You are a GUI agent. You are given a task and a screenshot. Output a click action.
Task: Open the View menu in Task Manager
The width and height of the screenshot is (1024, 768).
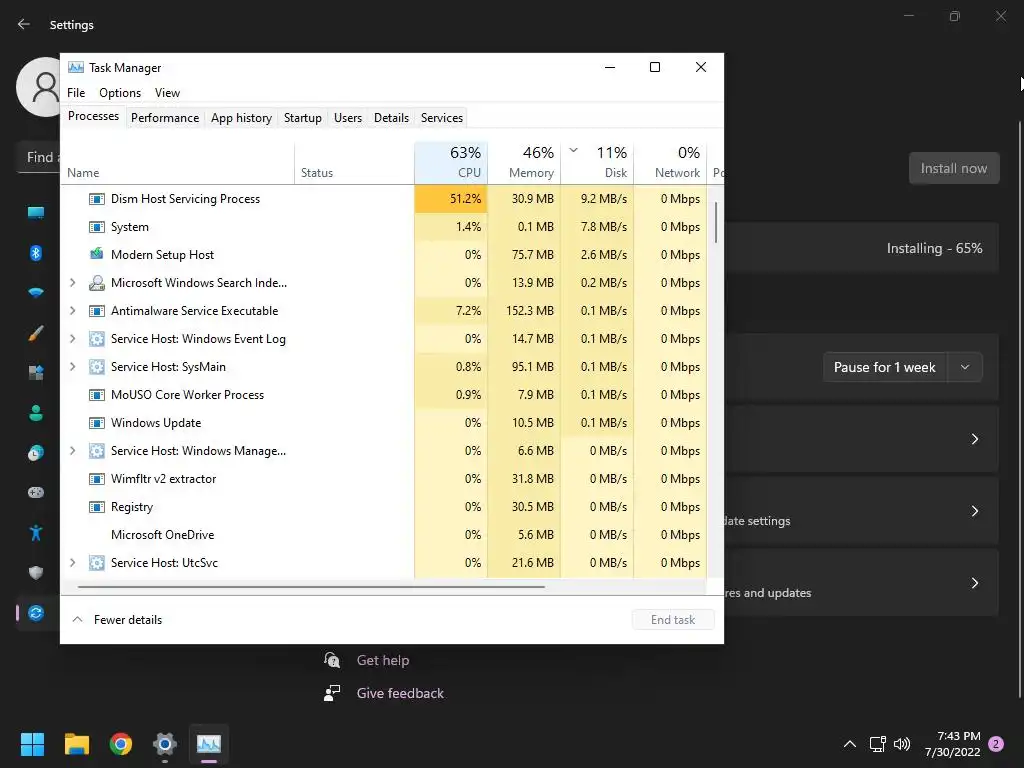(167, 93)
